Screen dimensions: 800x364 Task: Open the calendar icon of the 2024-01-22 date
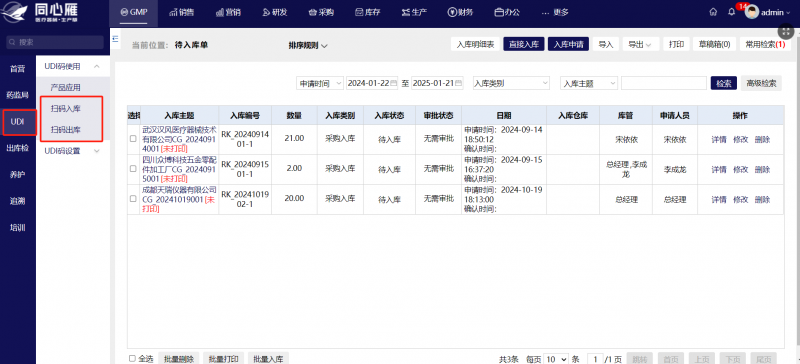point(393,84)
